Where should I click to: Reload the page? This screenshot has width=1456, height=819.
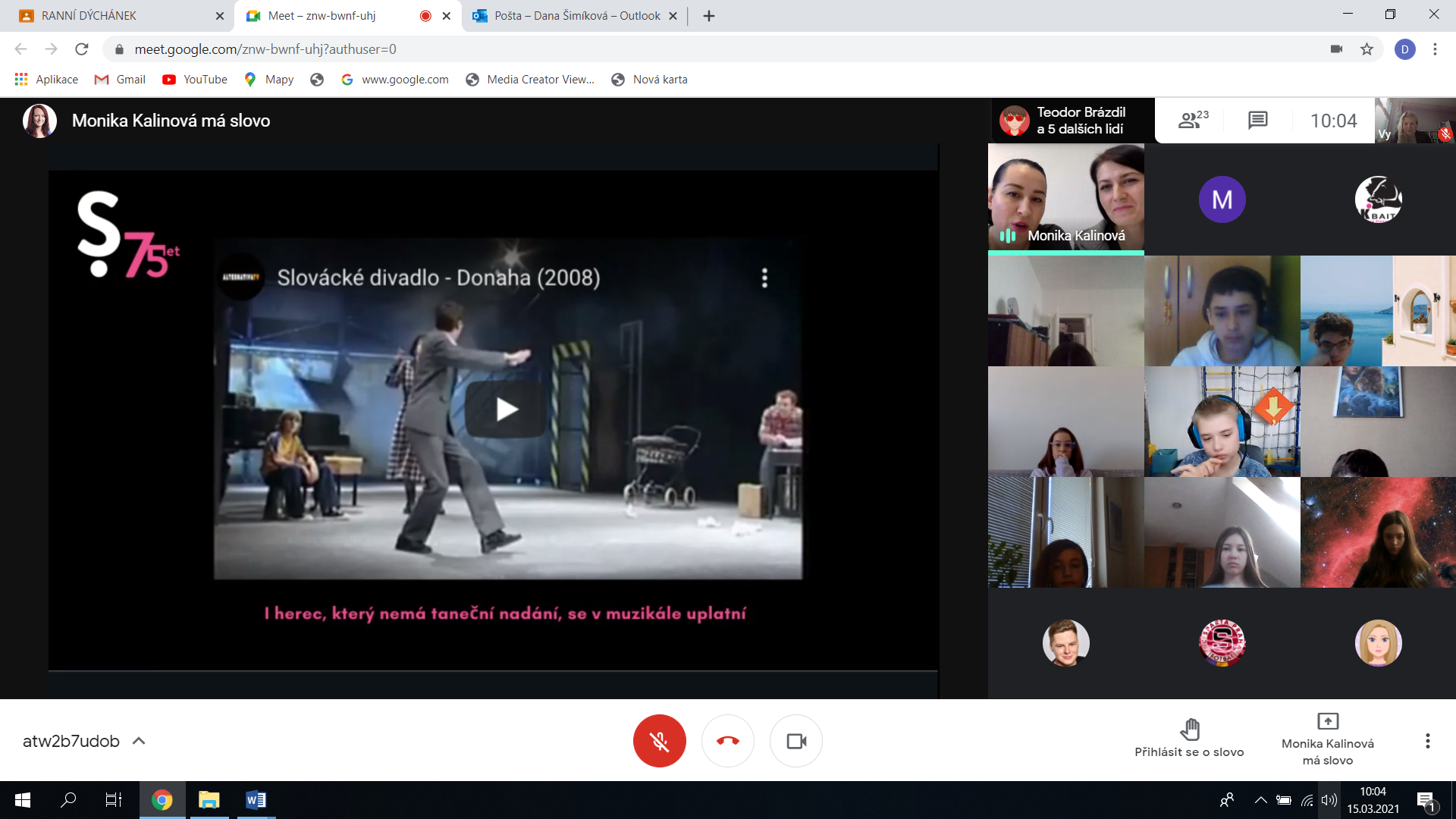[82, 49]
